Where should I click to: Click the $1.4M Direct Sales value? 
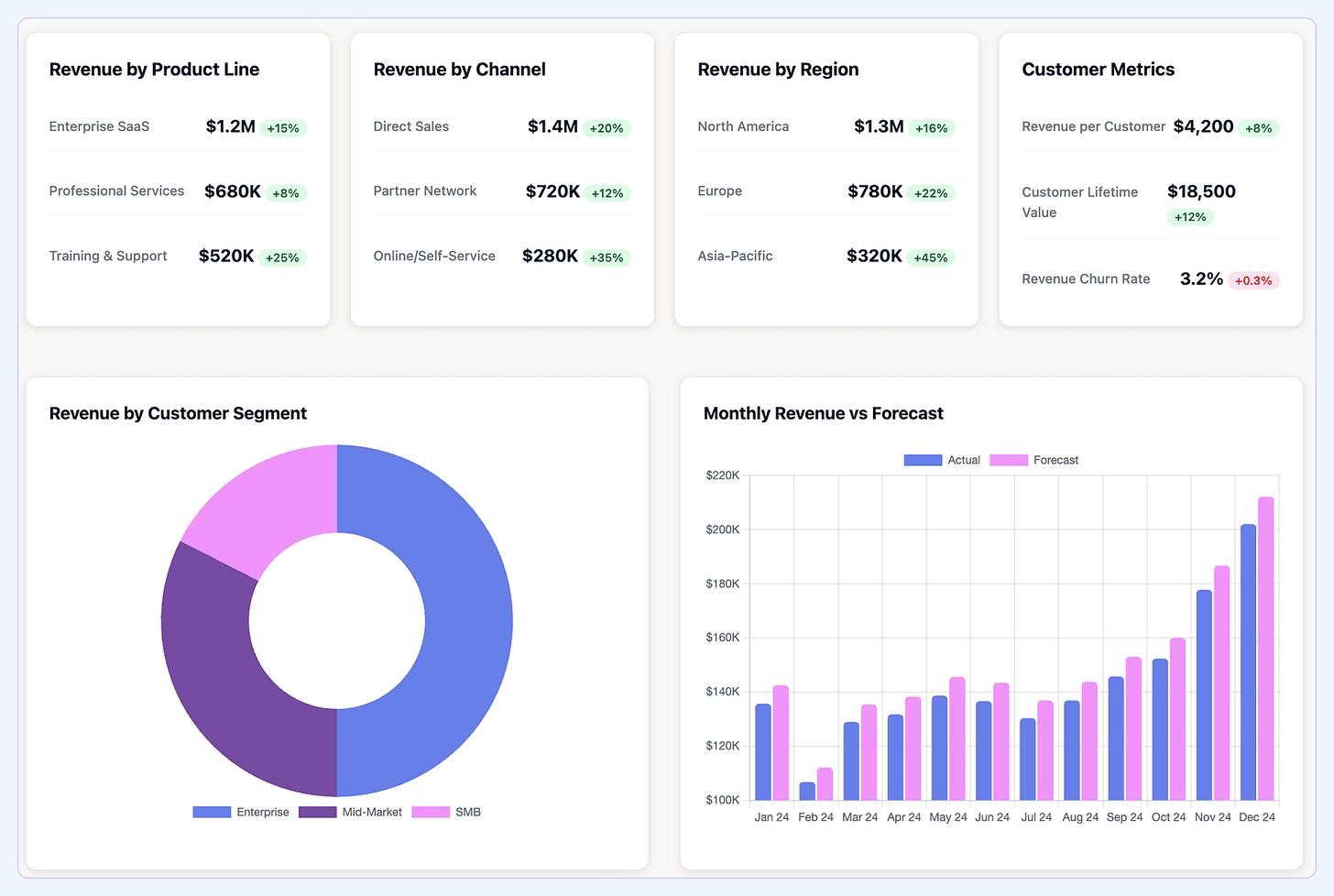(550, 127)
